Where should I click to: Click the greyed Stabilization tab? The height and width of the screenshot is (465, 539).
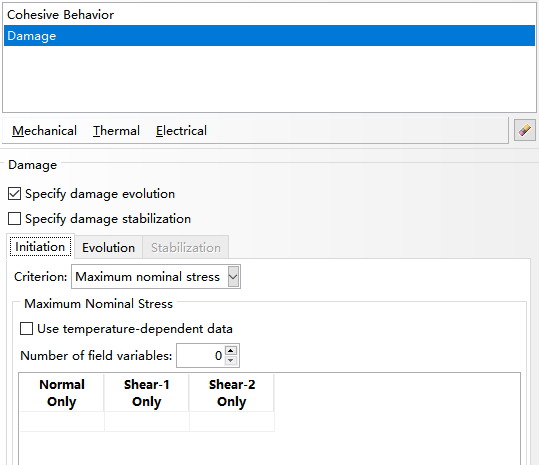[x=186, y=247]
